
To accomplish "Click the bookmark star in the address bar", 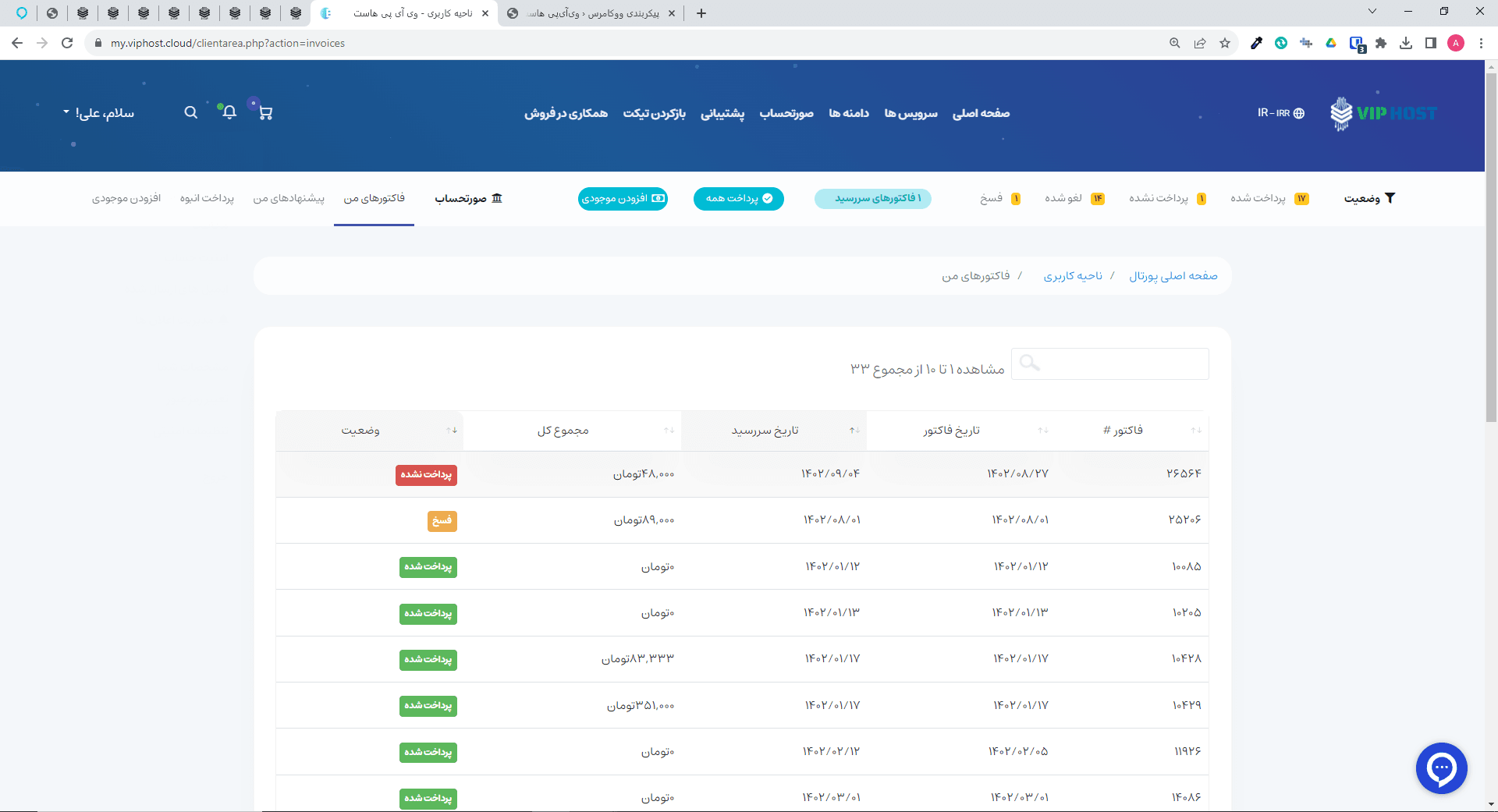I will (1225, 43).
